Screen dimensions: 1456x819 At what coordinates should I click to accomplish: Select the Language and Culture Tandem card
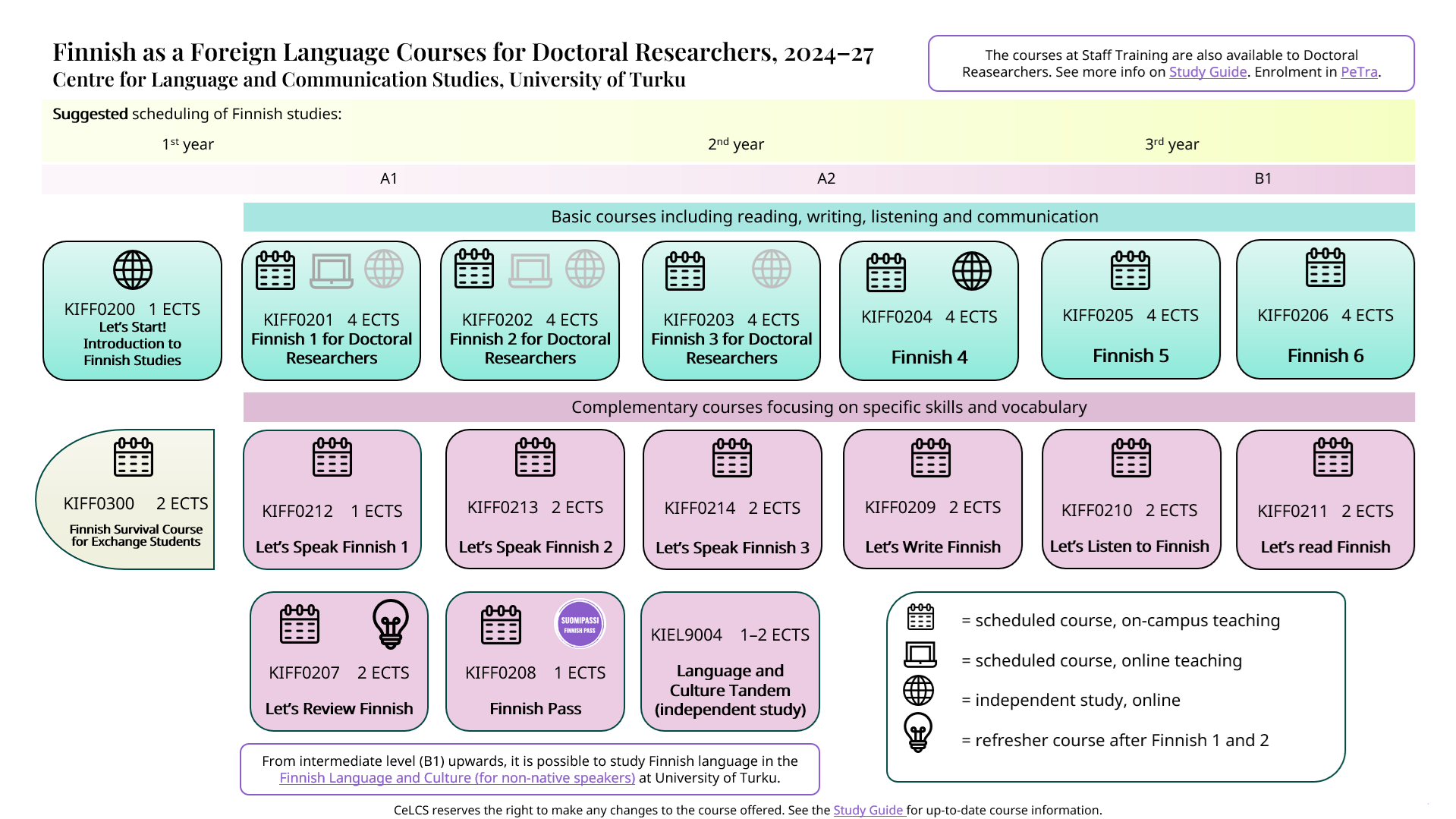pos(730,661)
